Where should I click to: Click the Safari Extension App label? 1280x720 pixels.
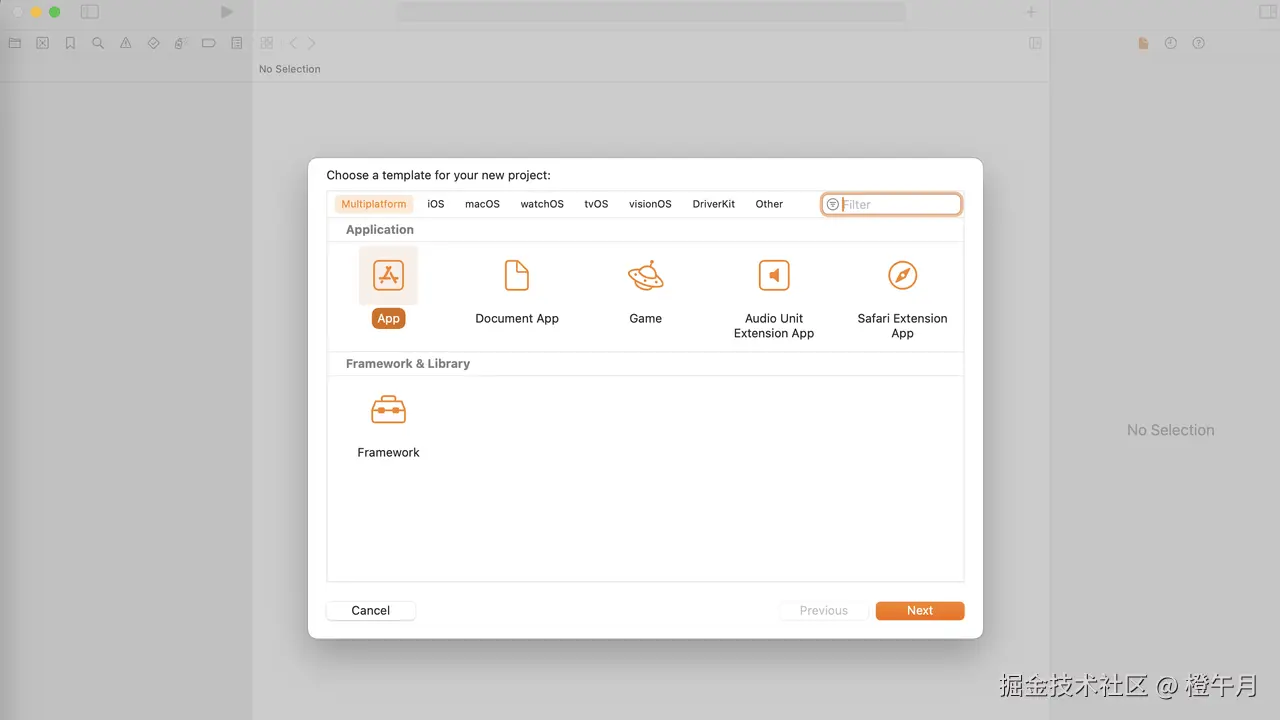click(x=902, y=326)
